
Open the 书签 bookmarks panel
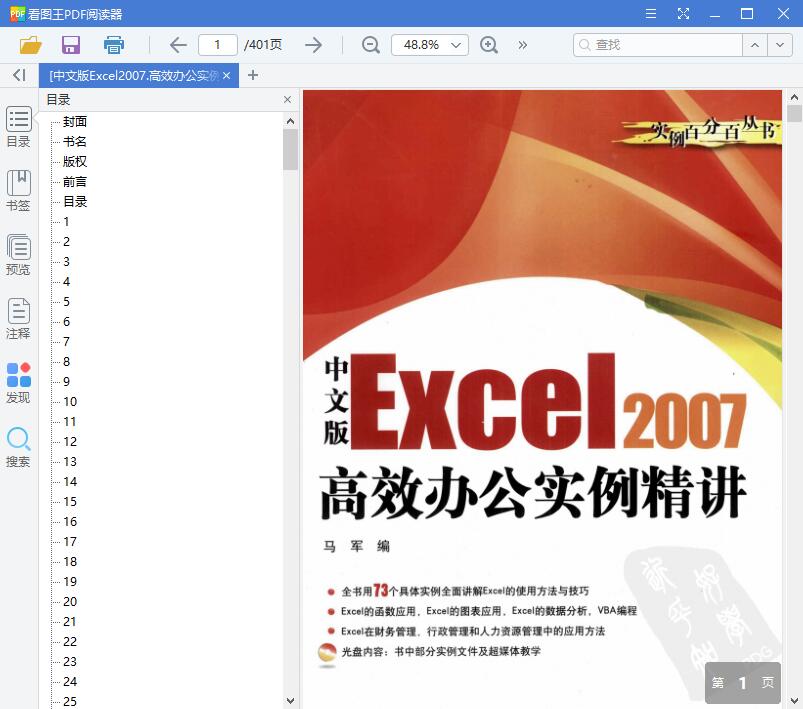pos(19,191)
